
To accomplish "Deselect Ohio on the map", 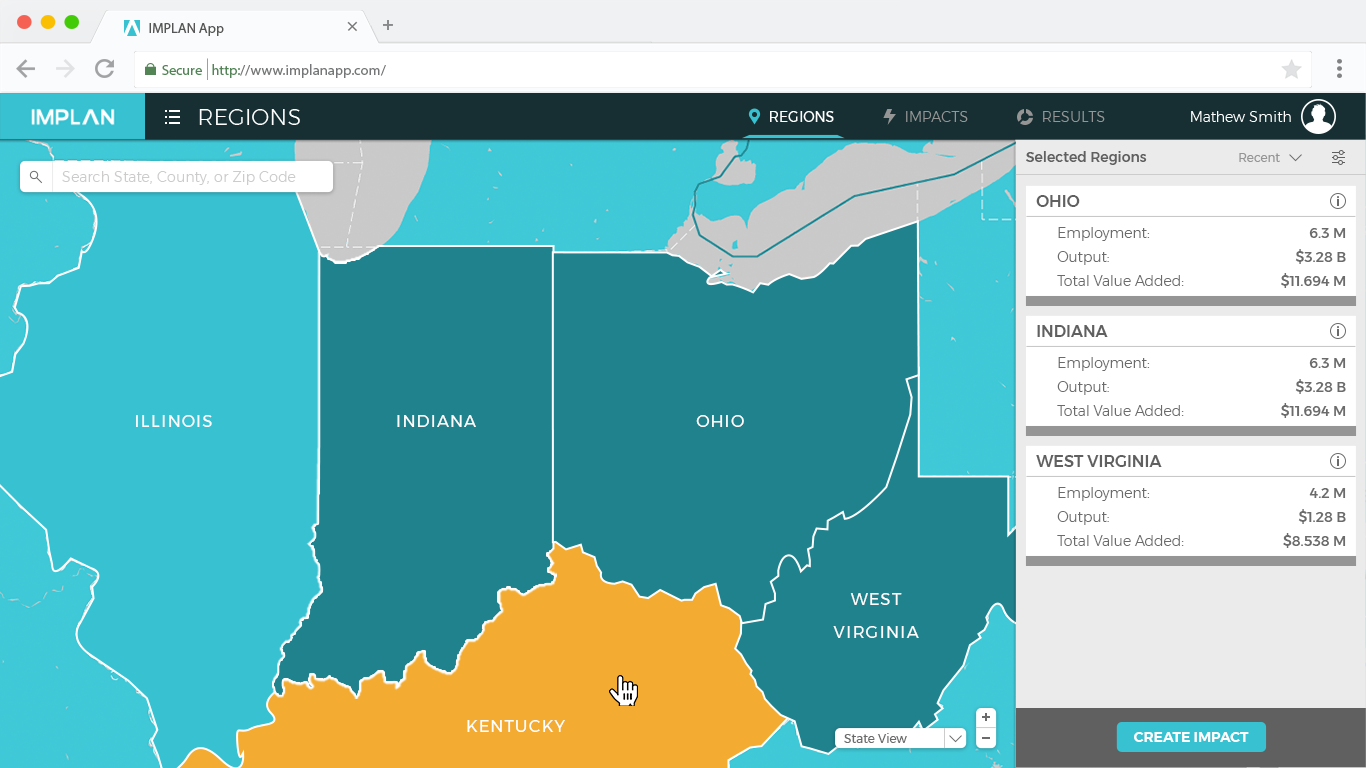I will 720,421.
